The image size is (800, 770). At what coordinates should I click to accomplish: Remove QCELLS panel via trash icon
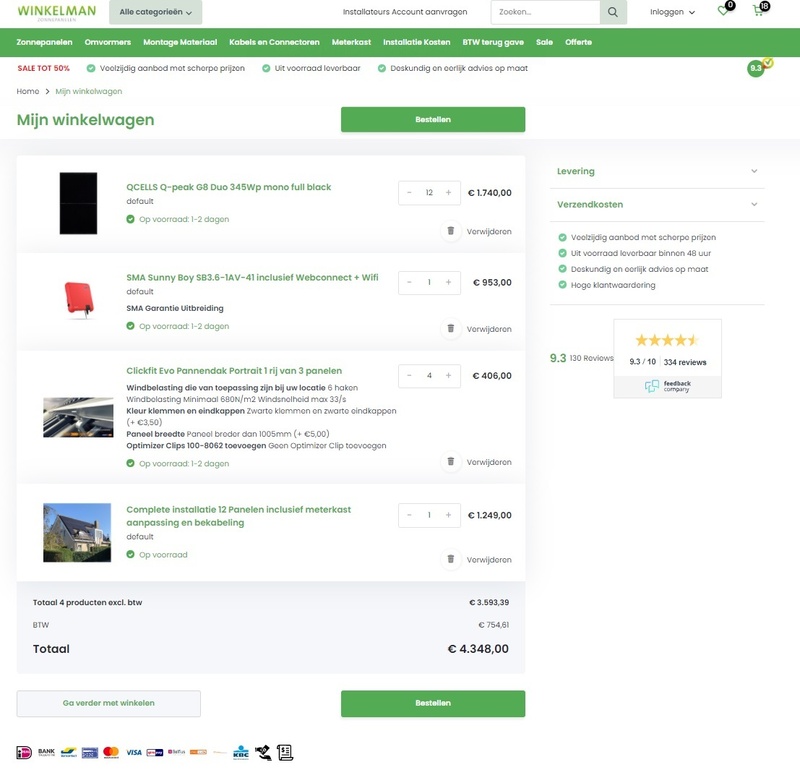[x=451, y=231]
